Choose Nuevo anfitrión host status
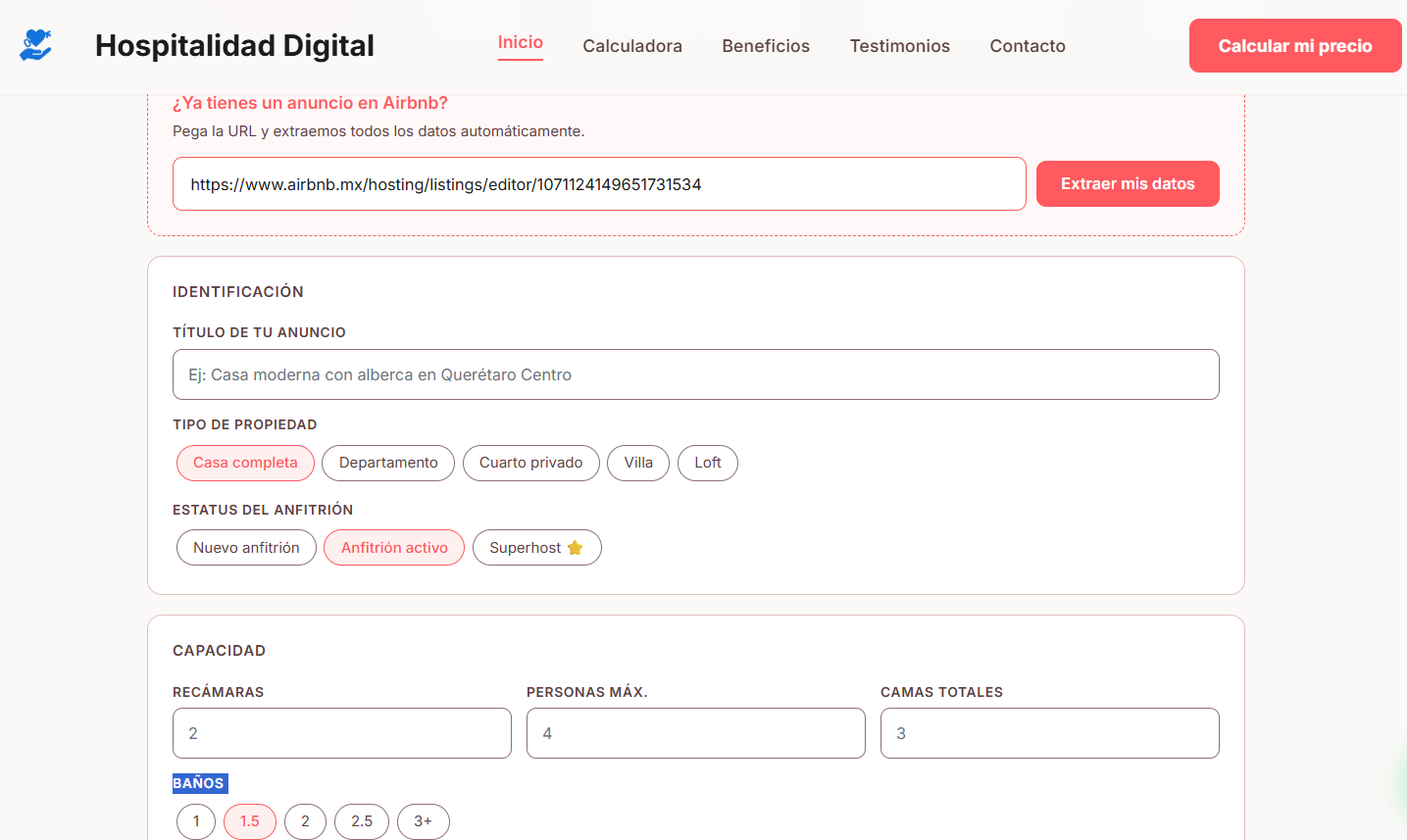Image resolution: width=1407 pixels, height=840 pixels. (246, 548)
